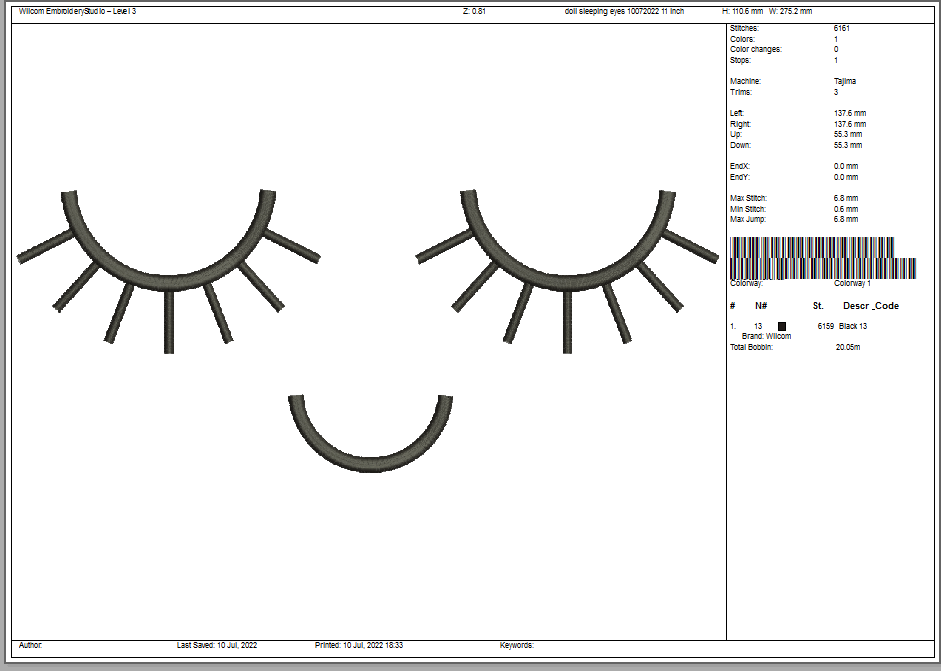The image size is (941, 671).
Task: Click the Machine value 'Tajima'
Action: point(845,81)
